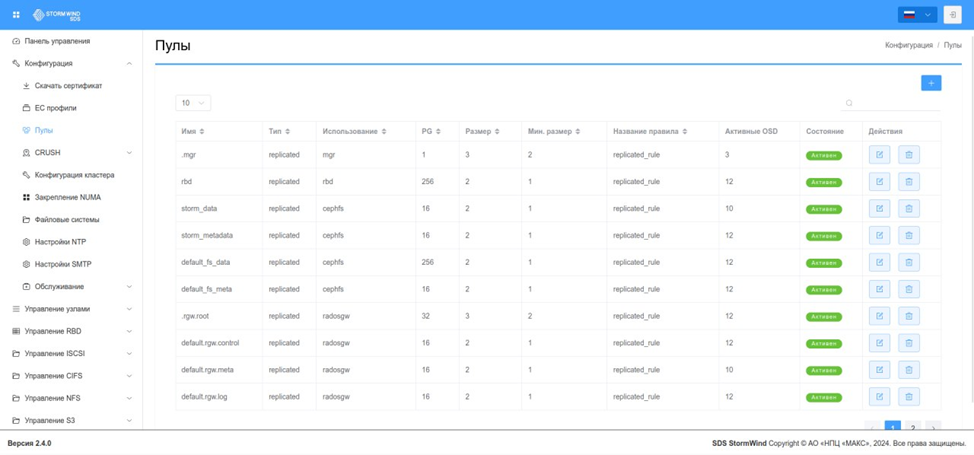The height and width of the screenshot is (455, 974).
Task: Edit the default_fs_meta pool
Action: pyautogui.click(x=879, y=289)
